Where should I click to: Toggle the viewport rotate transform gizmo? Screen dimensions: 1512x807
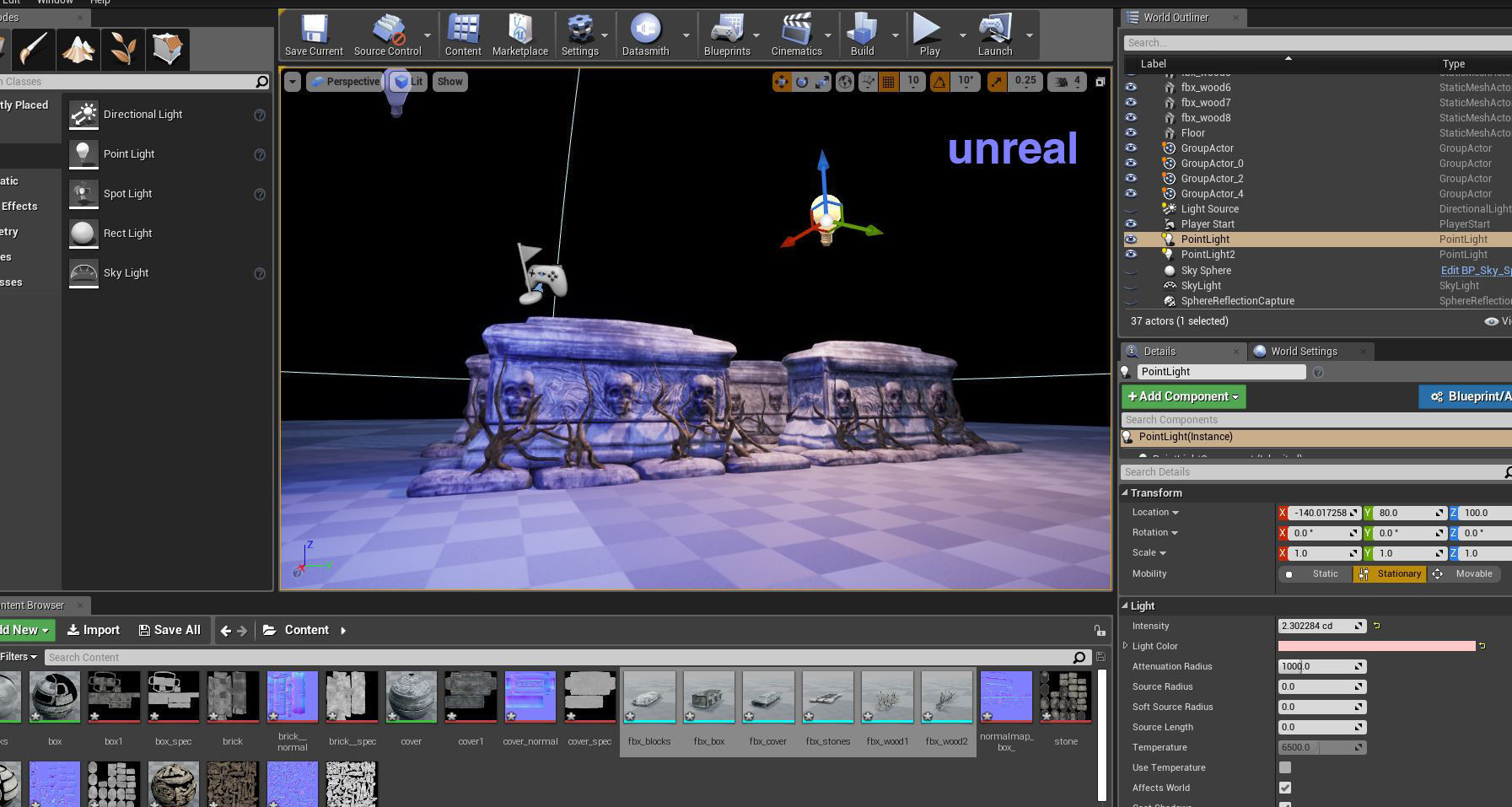pyautogui.click(x=802, y=82)
